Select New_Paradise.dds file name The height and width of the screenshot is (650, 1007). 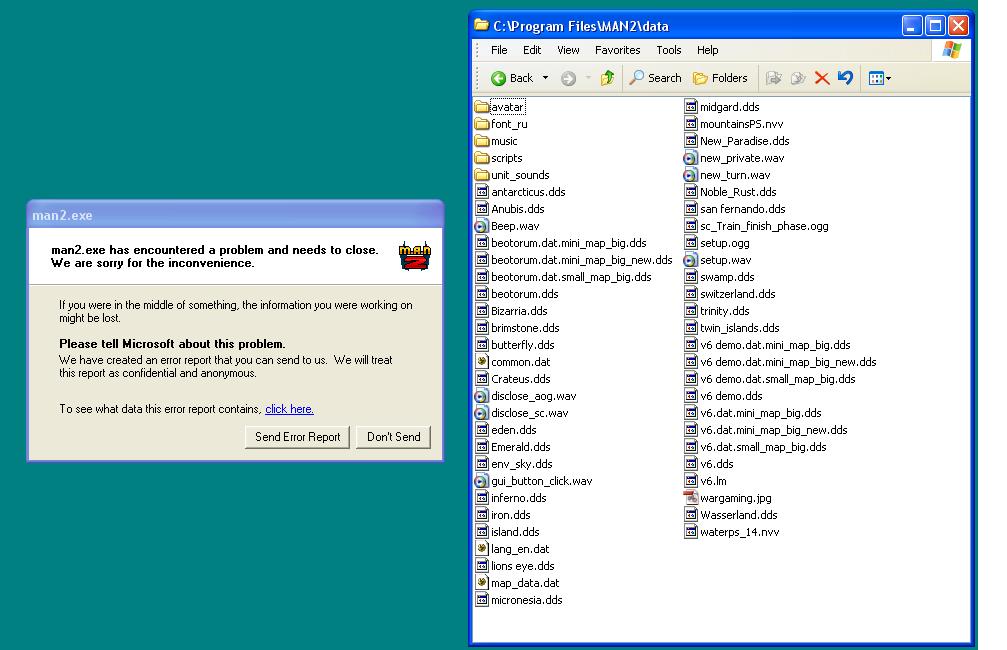(x=744, y=141)
